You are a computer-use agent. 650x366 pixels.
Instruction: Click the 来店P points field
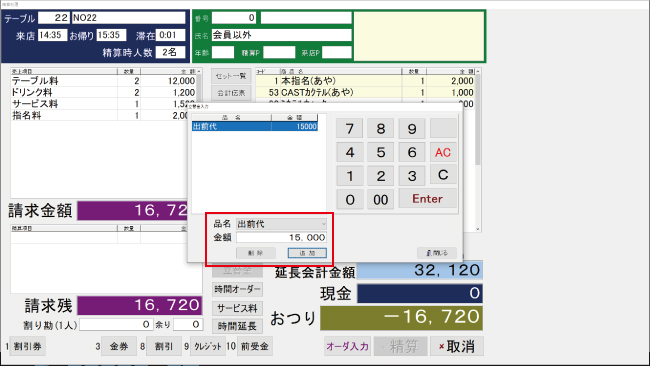[337, 53]
